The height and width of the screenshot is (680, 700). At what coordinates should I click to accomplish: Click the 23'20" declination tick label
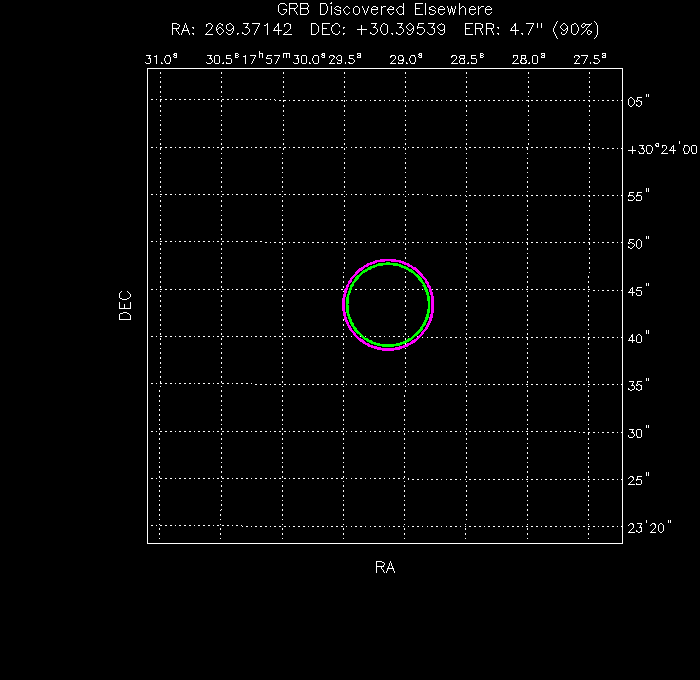click(x=649, y=527)
